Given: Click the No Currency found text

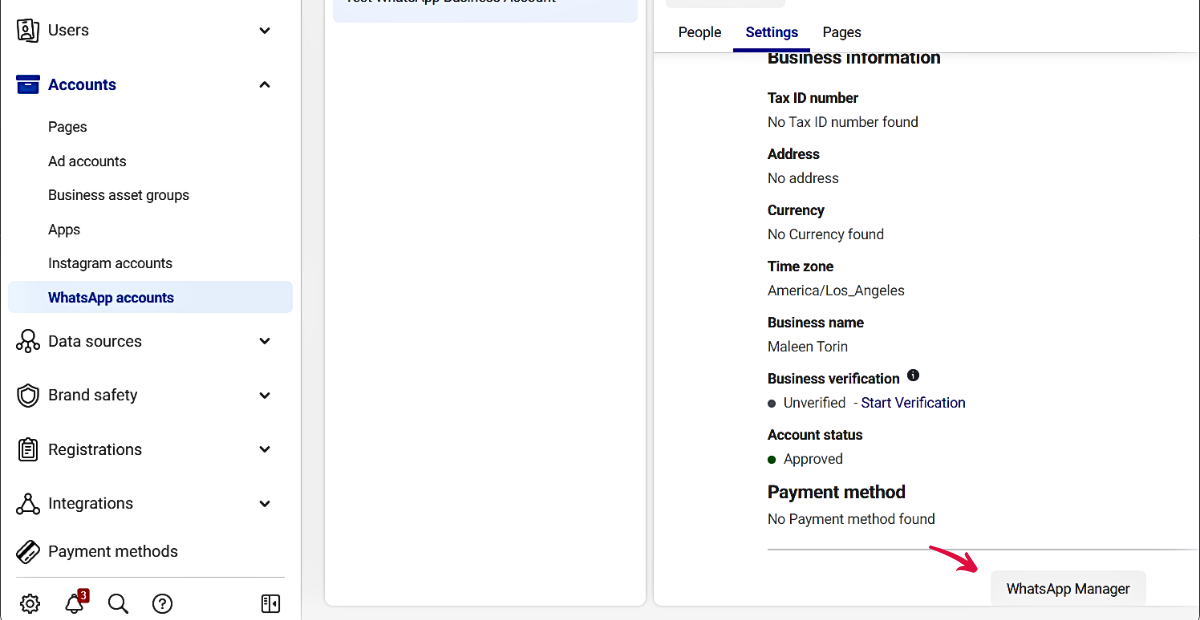Looking at the screenshot, I should pyautogui.click(x=826, y=234).
